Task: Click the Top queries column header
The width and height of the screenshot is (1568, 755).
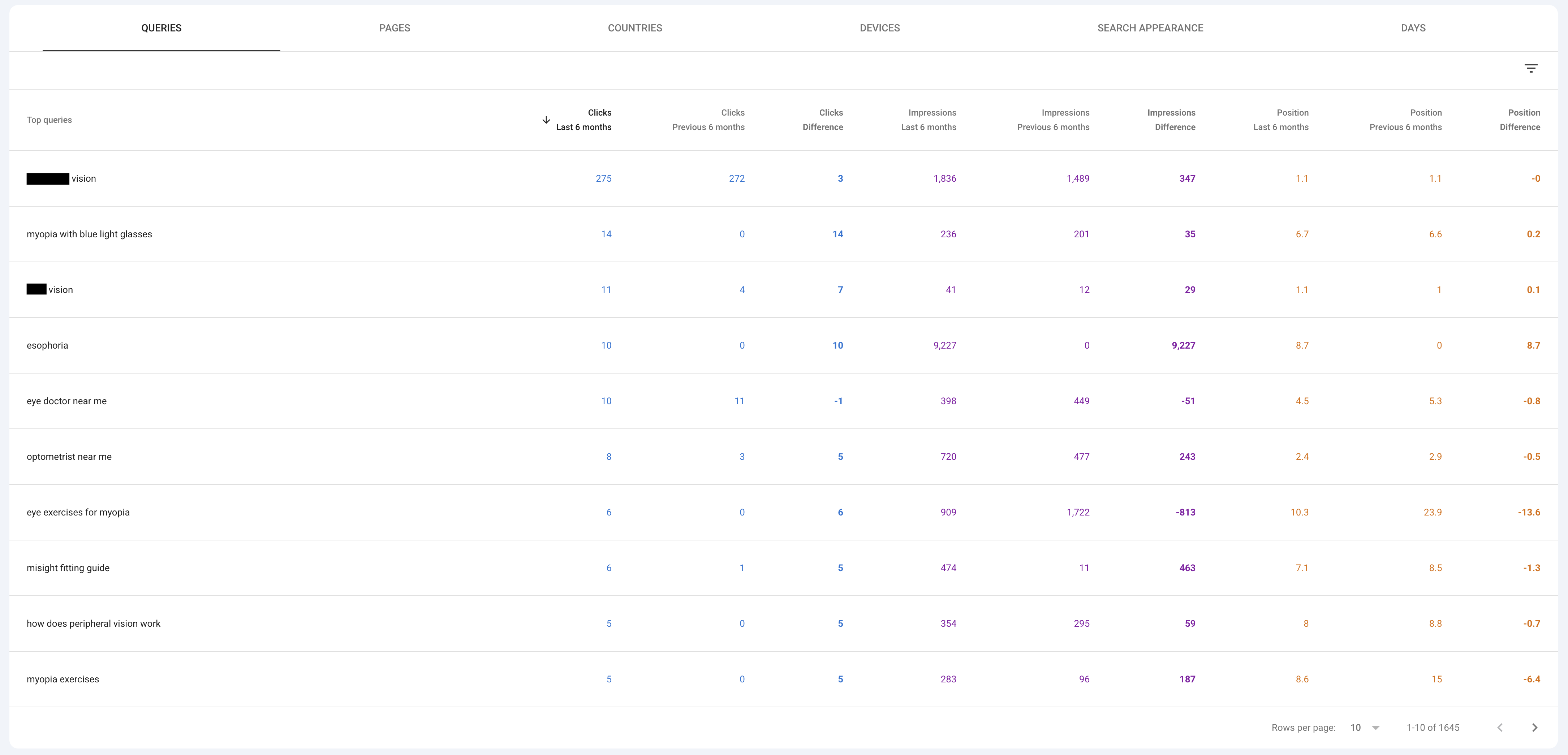Action: [x=49, y=120]
